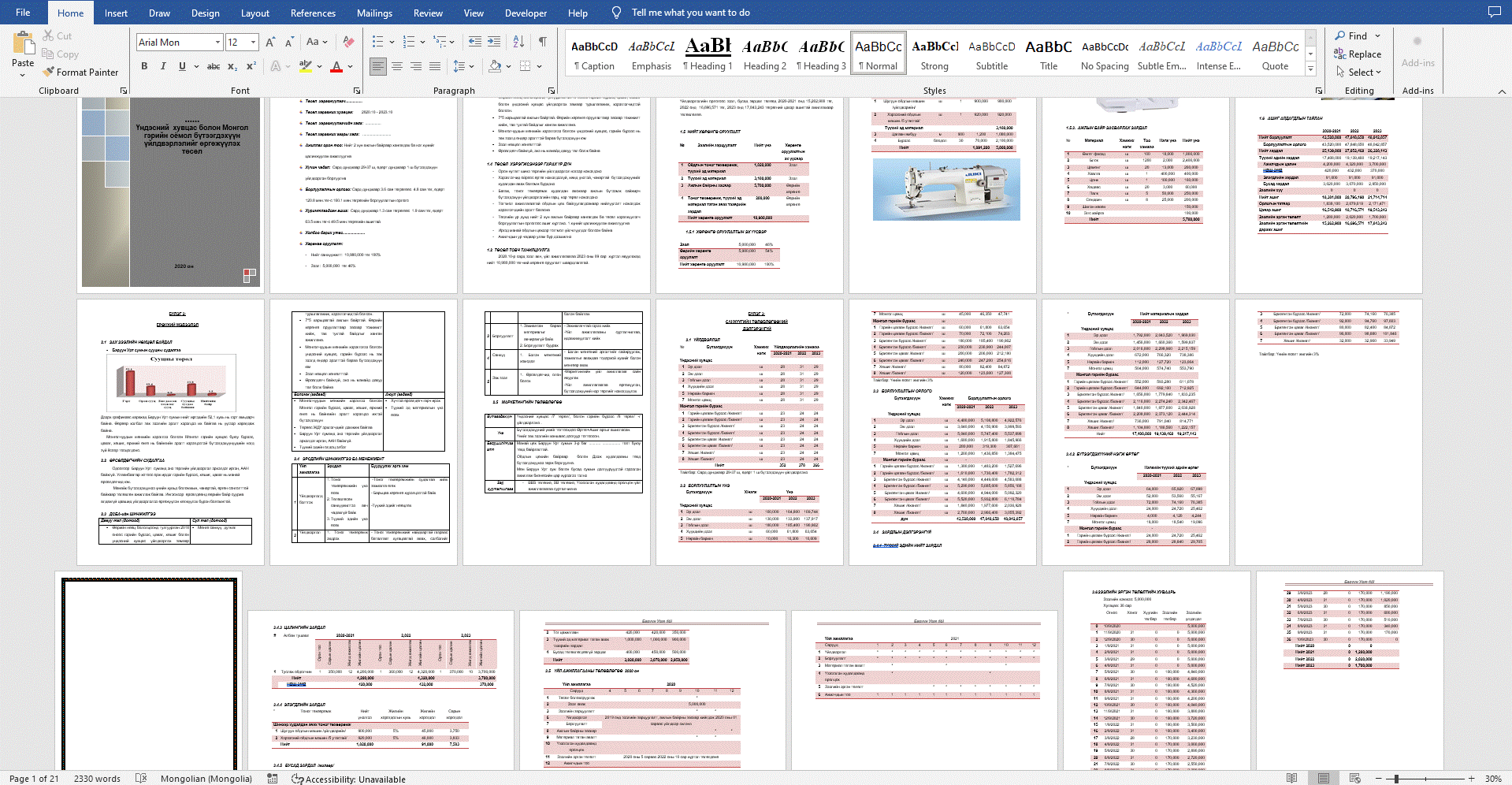Screen dimensions: 1512x785
Task: Click the Numbering list icon
Action: [408, 42]
